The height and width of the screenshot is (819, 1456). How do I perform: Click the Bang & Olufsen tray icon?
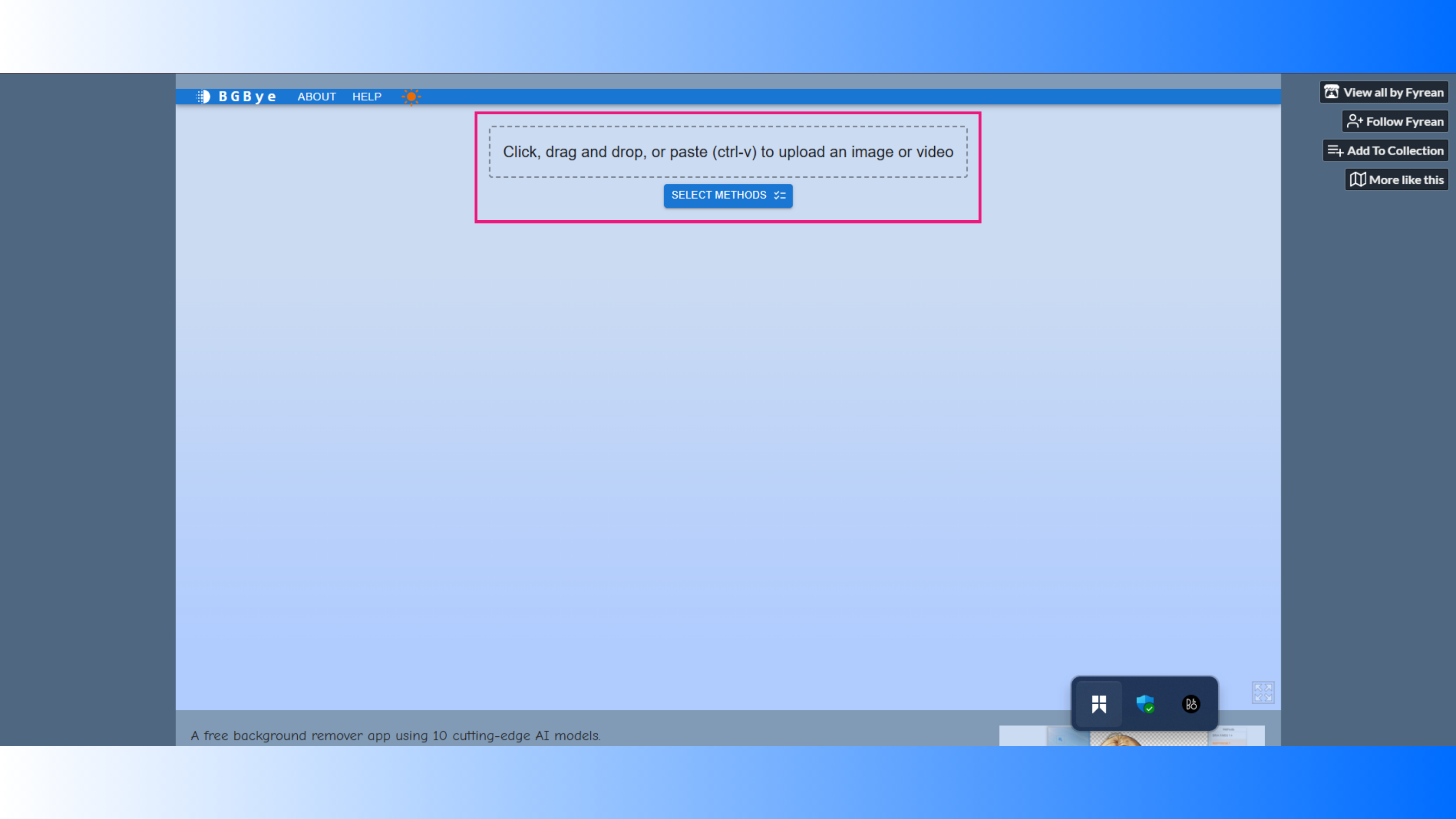(1191, 704)
